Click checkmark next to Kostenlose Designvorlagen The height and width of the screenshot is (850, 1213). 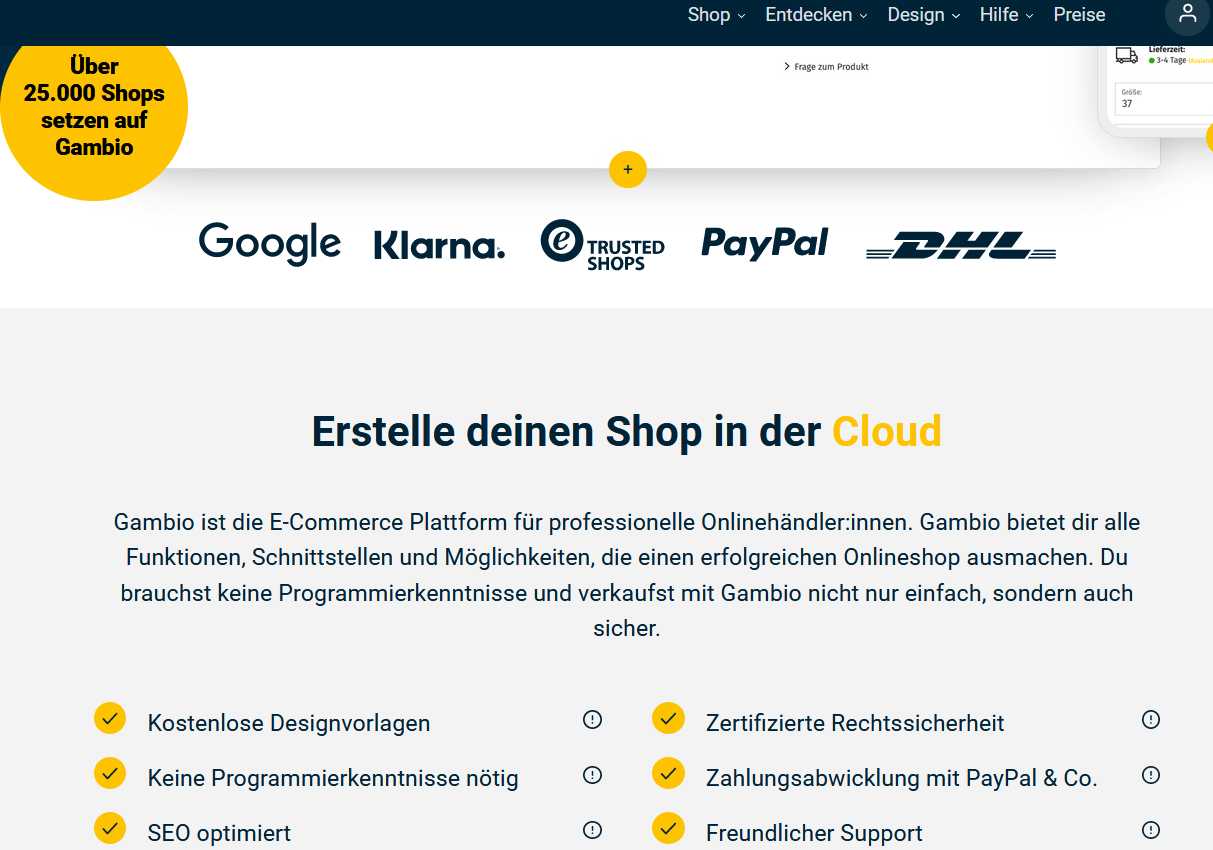(110, 718)
